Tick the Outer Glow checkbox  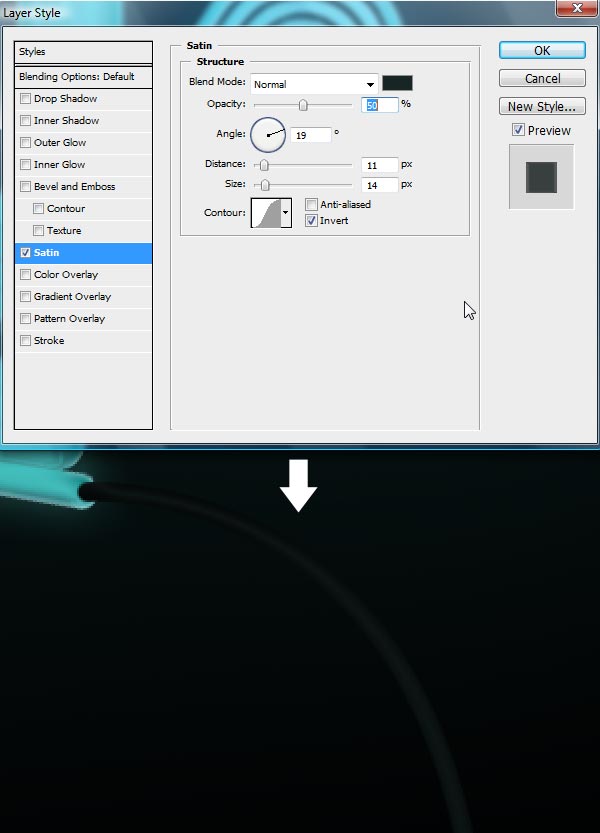(25, 142)
